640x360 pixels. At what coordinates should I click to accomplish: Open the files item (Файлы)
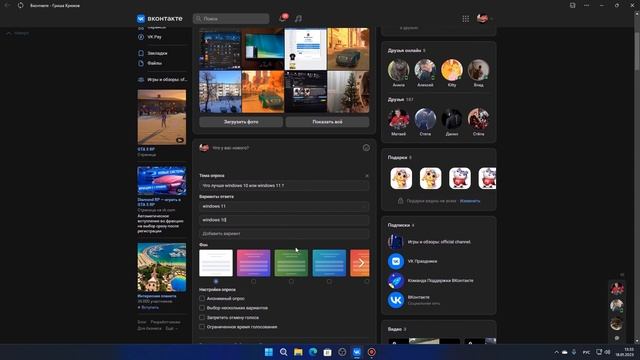coord(154,63)
